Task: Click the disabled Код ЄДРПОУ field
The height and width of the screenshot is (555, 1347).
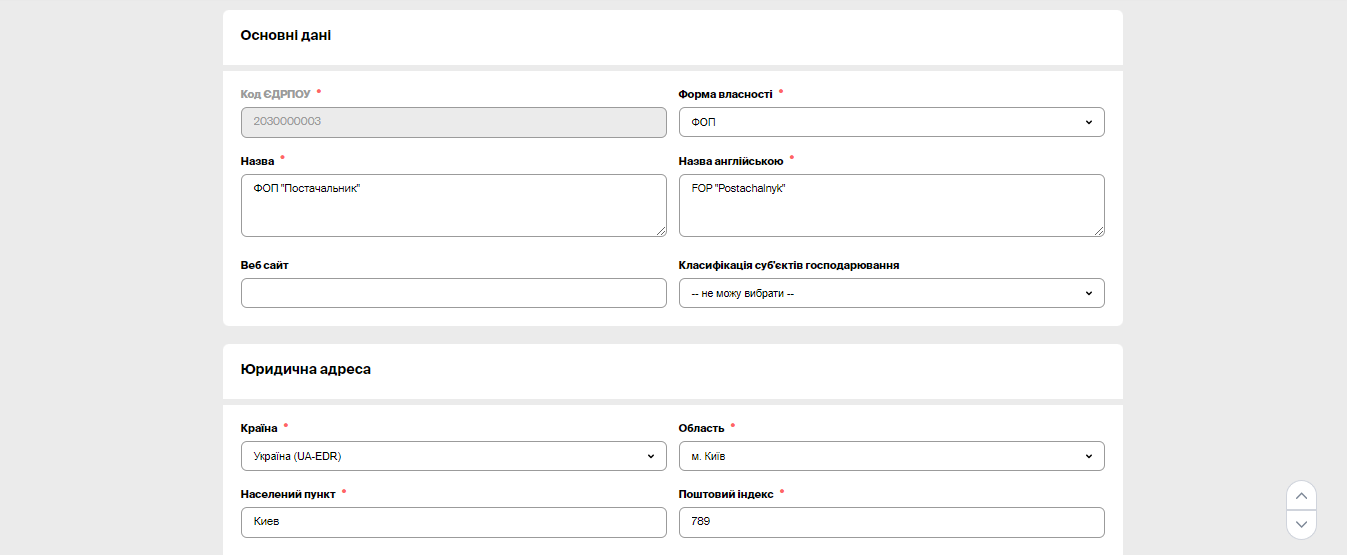Action: pyautogui.click(x=453, y=122)
